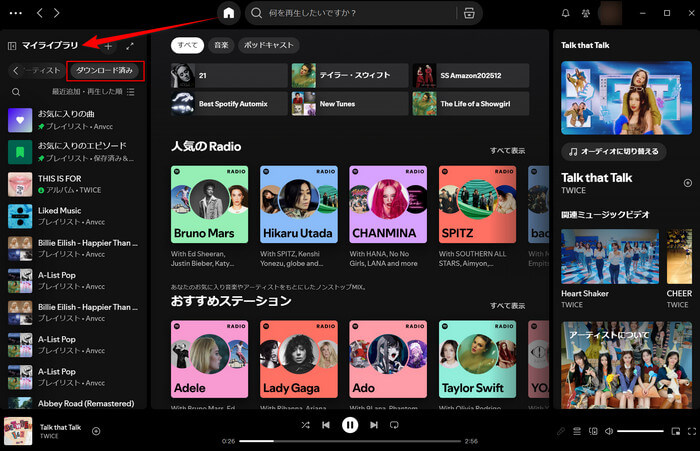This screenshot has height=451, width=700.
Task: Navigate back with left arrow
Action: [x=40, y=13]
